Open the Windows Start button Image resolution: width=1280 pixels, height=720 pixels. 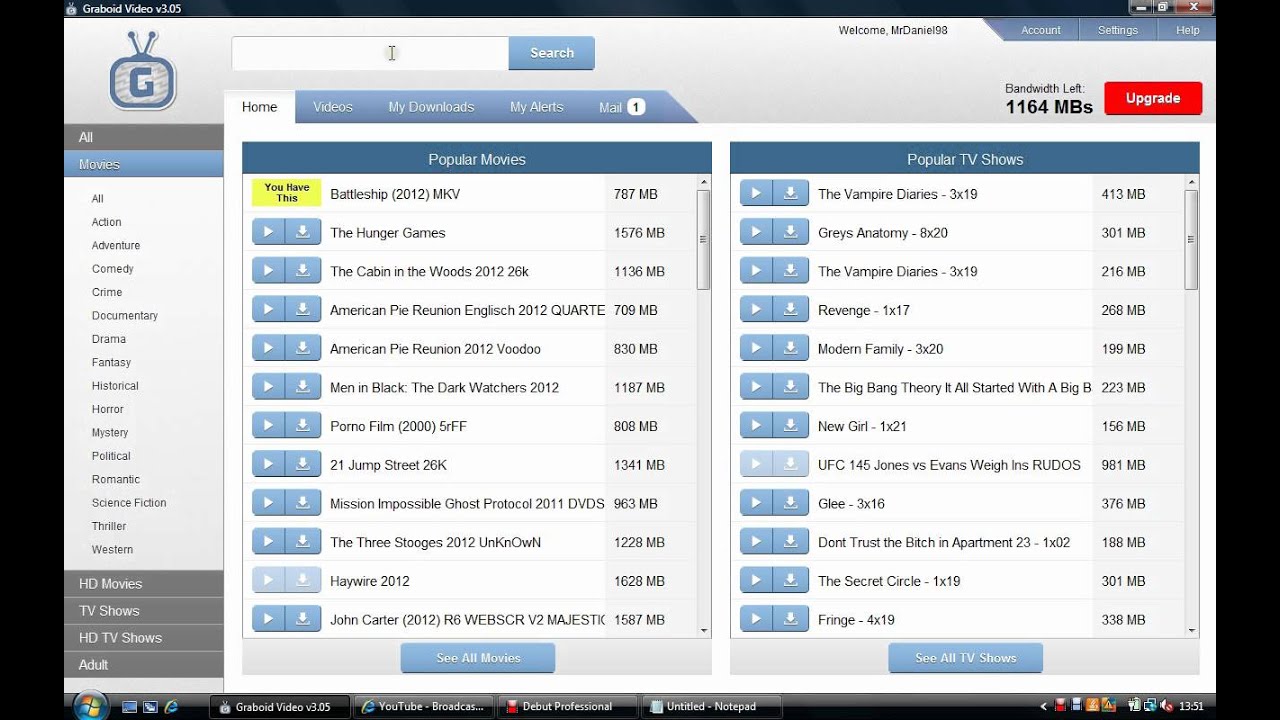[90, 706]
